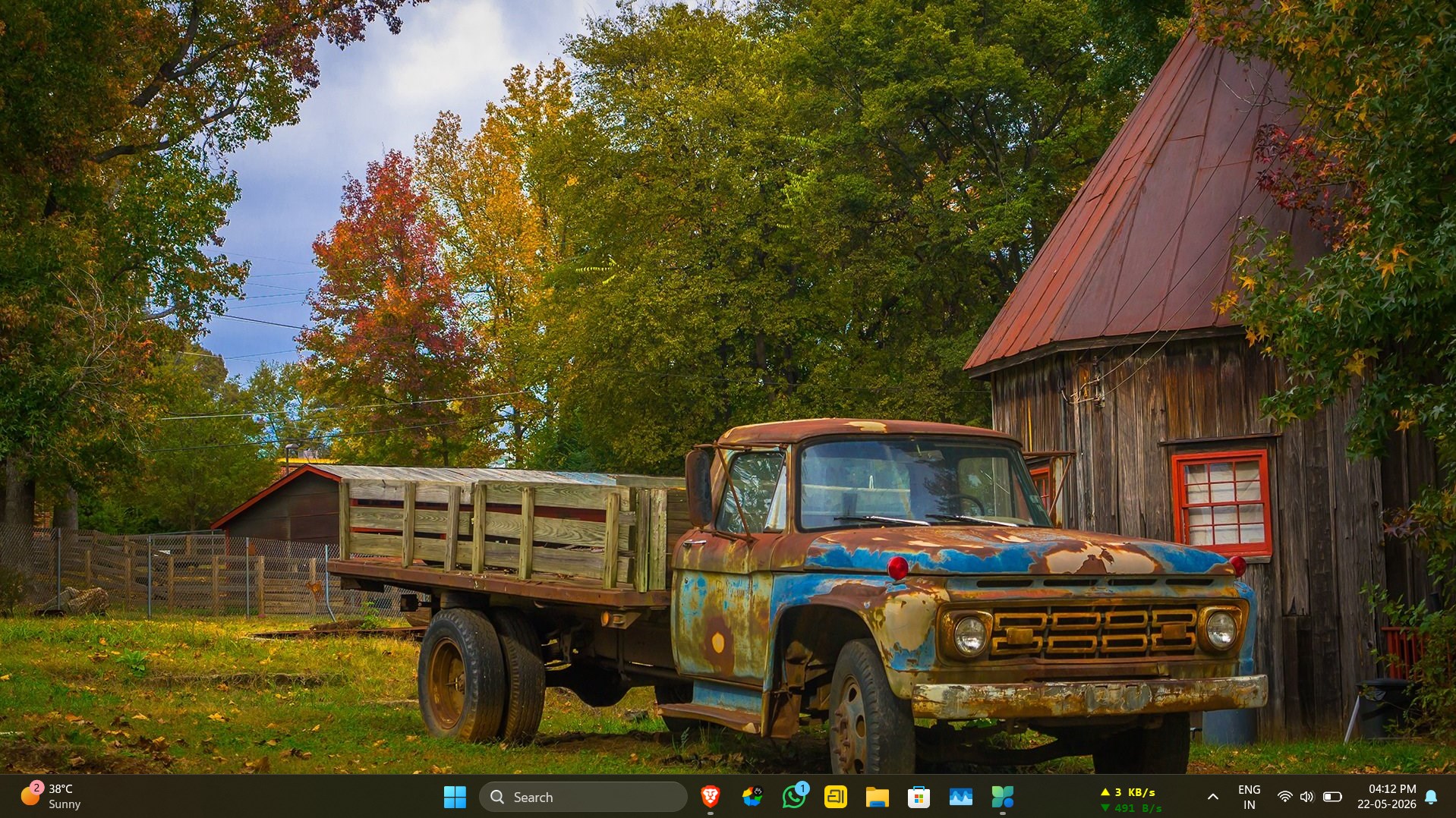Launch Brave browser from taskbar
Screen dimensions: 1456x818
coord(710,797)
